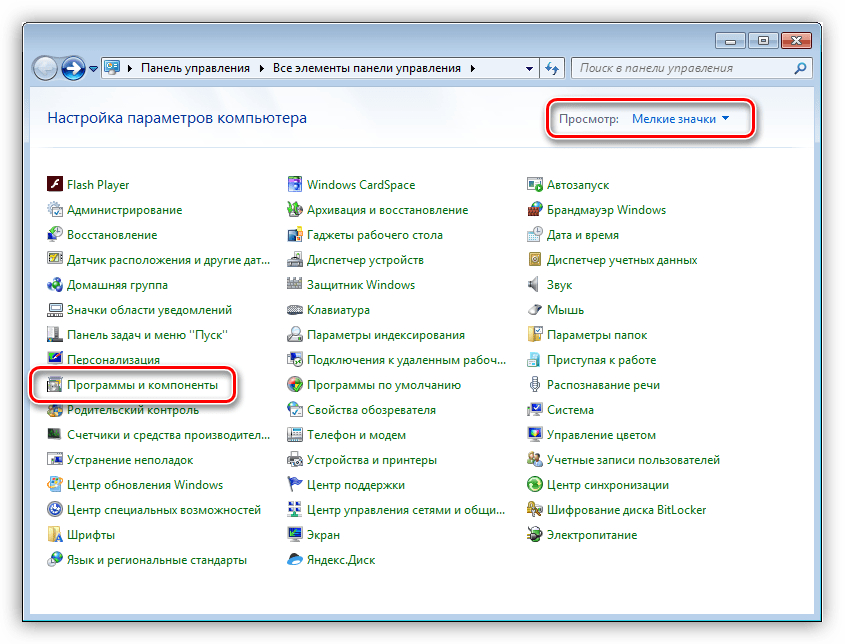Open the Персонализация icon
The image size is (845, 644).
pyautogui.click(x=55, y=359)
